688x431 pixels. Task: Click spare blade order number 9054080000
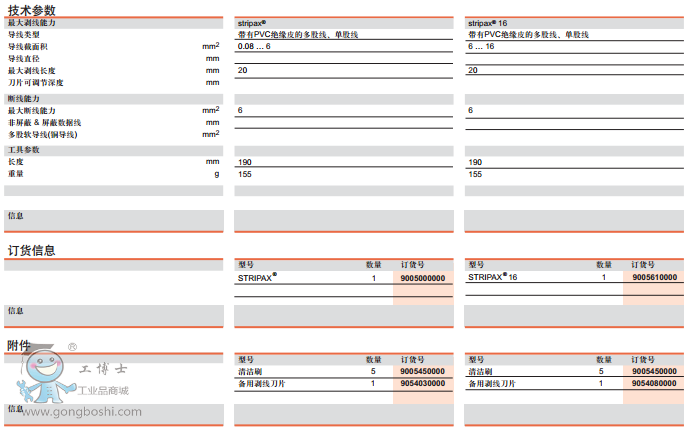pyautogui.click(x=653, y=383)
